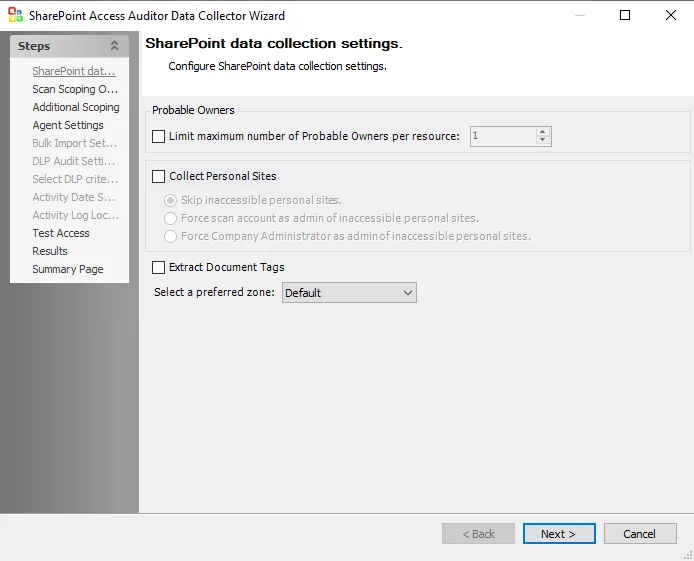Check Collect Personal Sites
Viewport: 694px width, 561px height.
point(158,177)
